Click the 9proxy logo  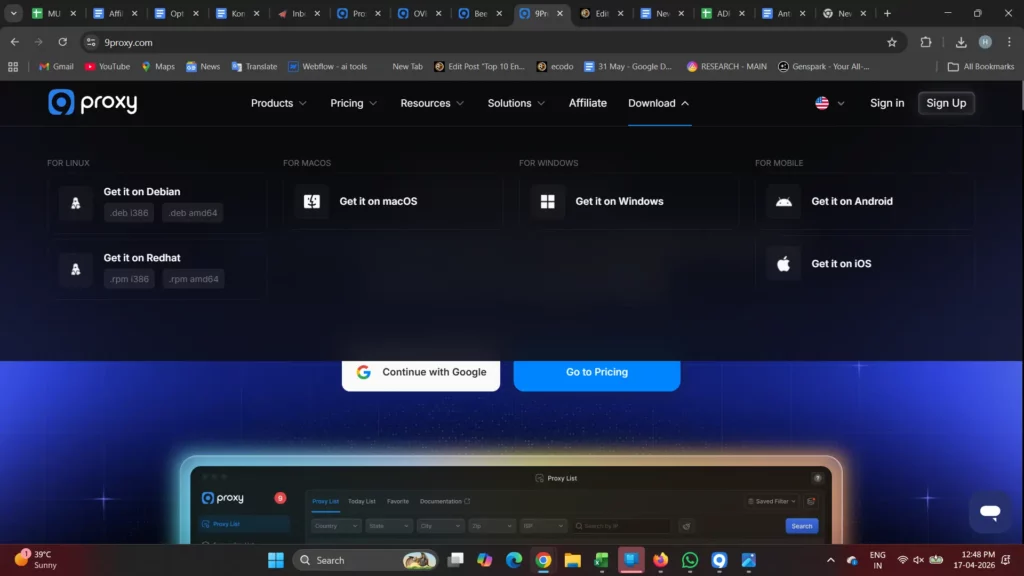(93, 103)
